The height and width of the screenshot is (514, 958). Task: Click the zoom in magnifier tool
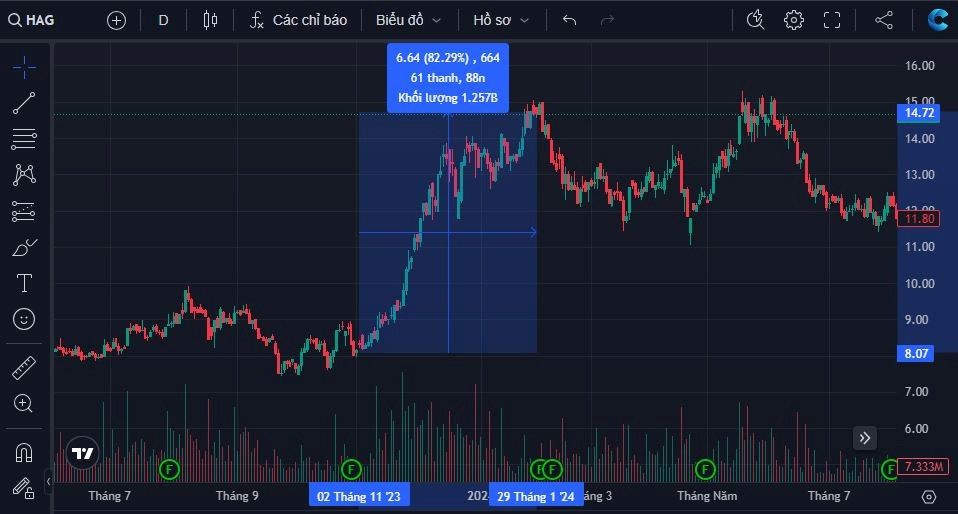pos(24,403)
